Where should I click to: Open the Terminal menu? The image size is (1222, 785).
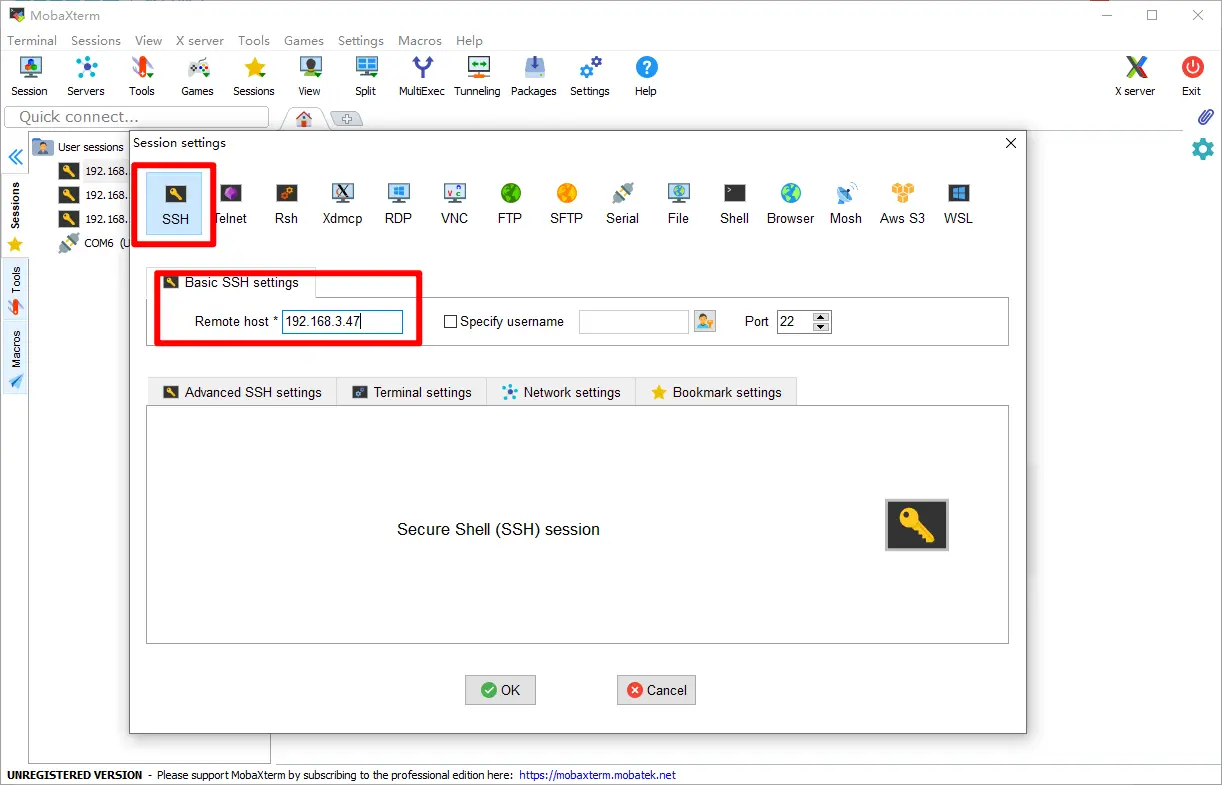point(32,41)
